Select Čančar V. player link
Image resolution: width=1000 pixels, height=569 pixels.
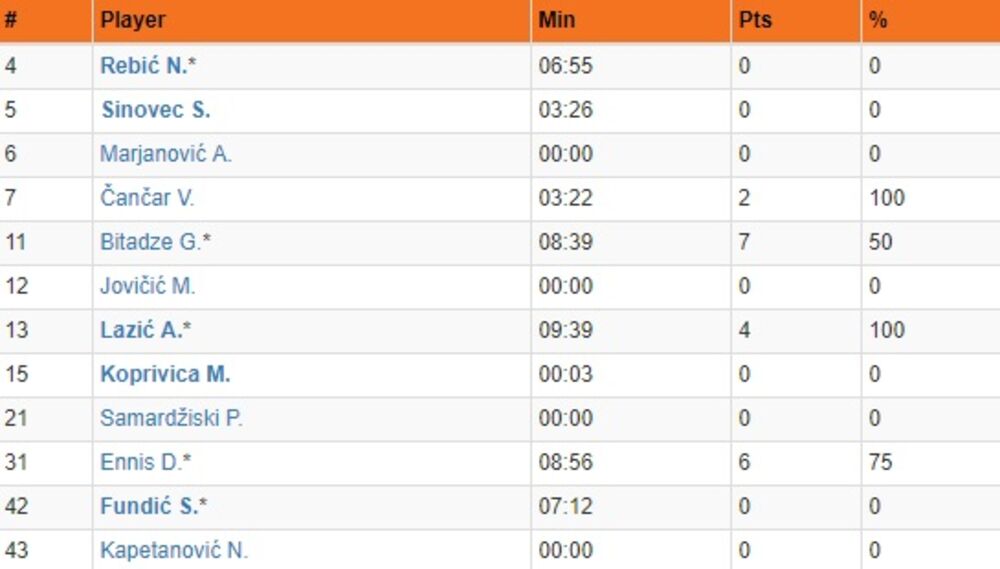pos(147,198)
